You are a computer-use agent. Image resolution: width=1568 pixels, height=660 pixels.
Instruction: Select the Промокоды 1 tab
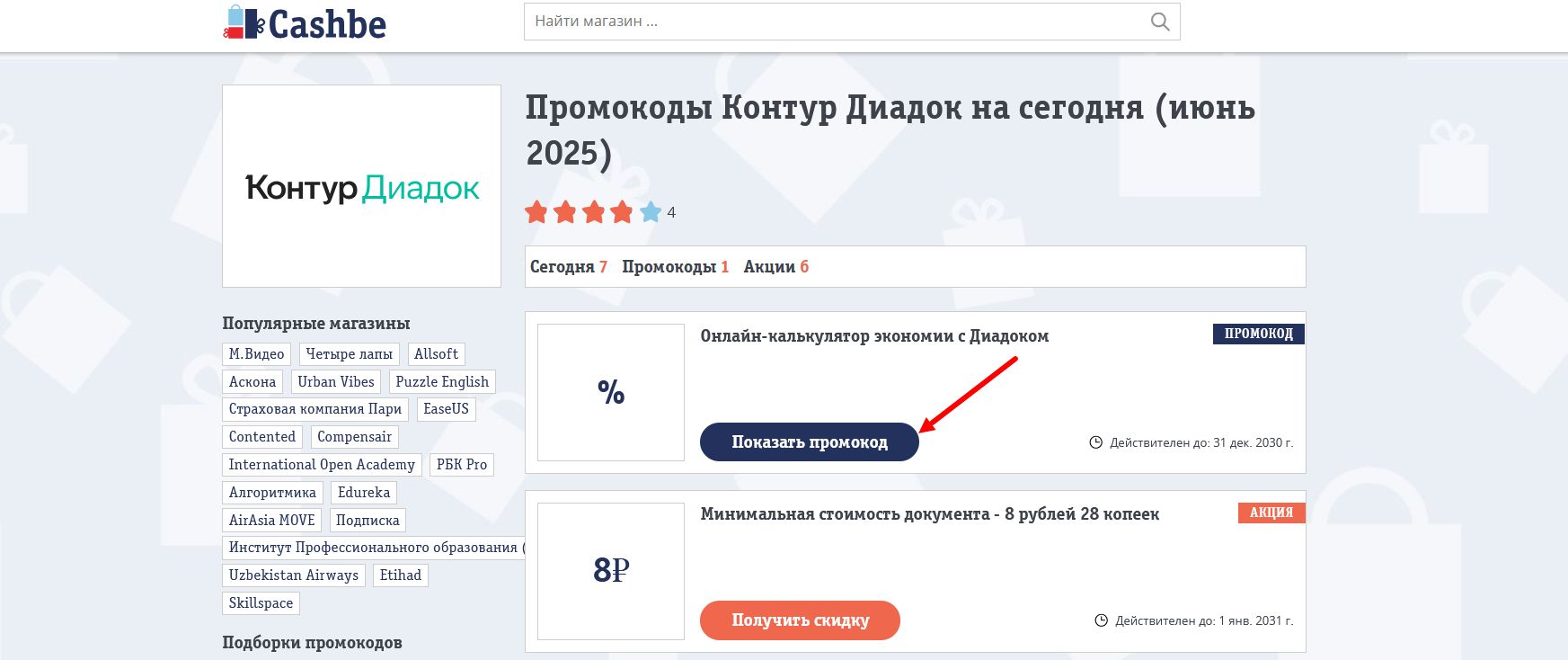pos(676,266)
